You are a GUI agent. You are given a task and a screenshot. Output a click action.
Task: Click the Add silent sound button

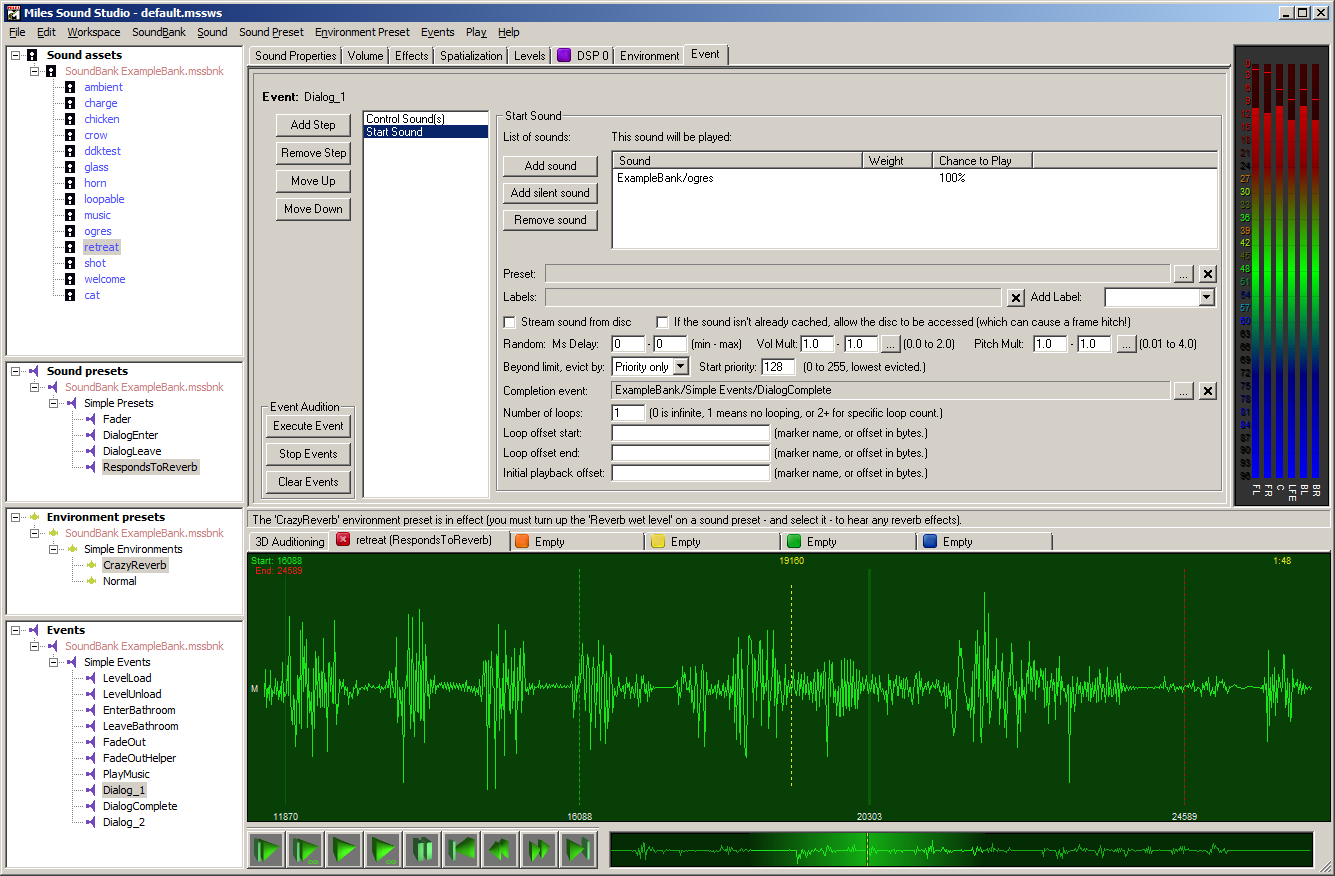point(550,193)
